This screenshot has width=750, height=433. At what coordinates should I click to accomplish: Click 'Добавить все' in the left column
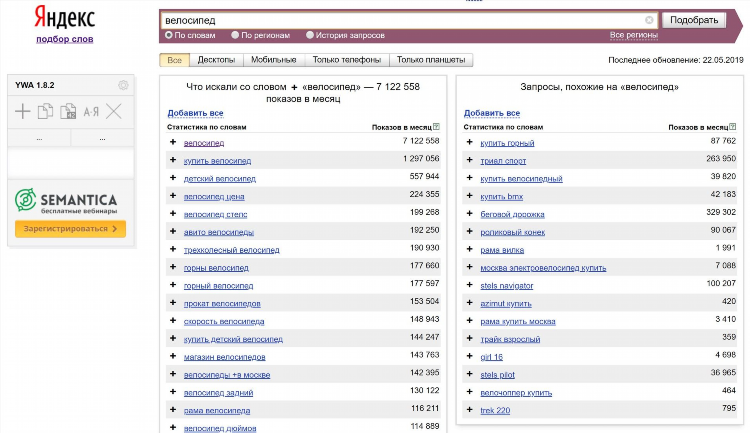pos(195,113)
